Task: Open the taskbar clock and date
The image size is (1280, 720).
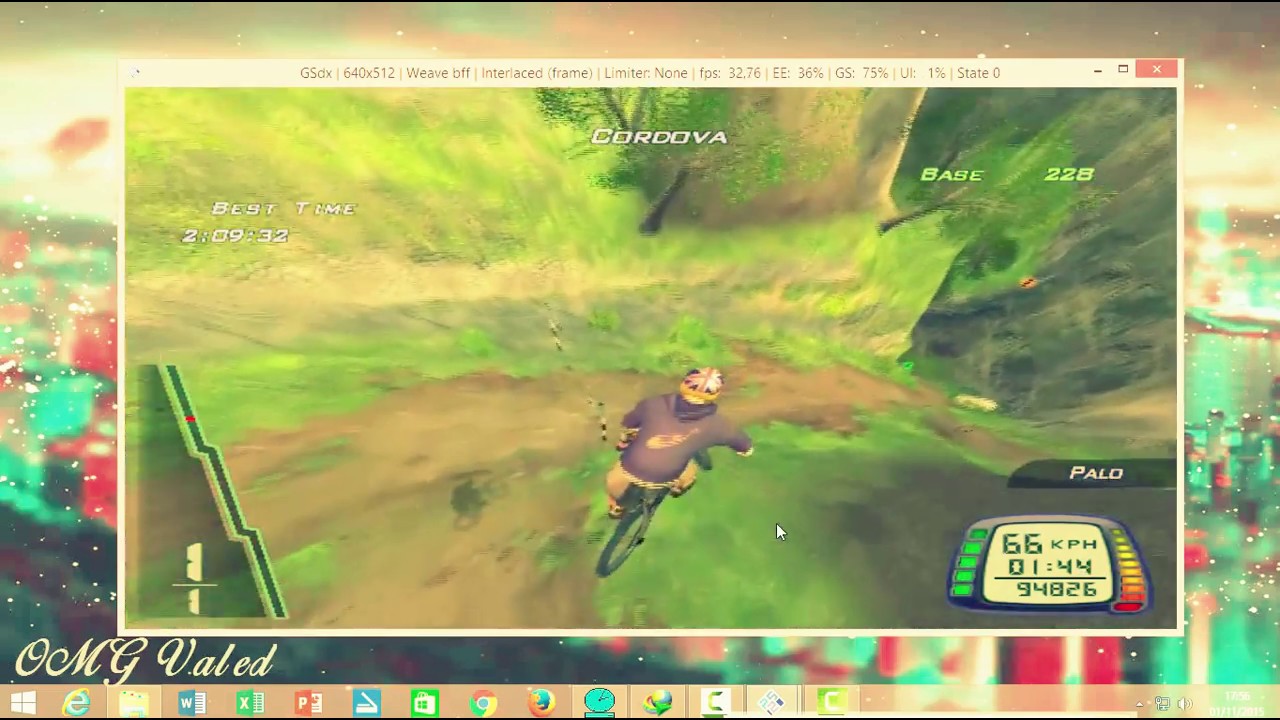Action: coord(1236,703)
